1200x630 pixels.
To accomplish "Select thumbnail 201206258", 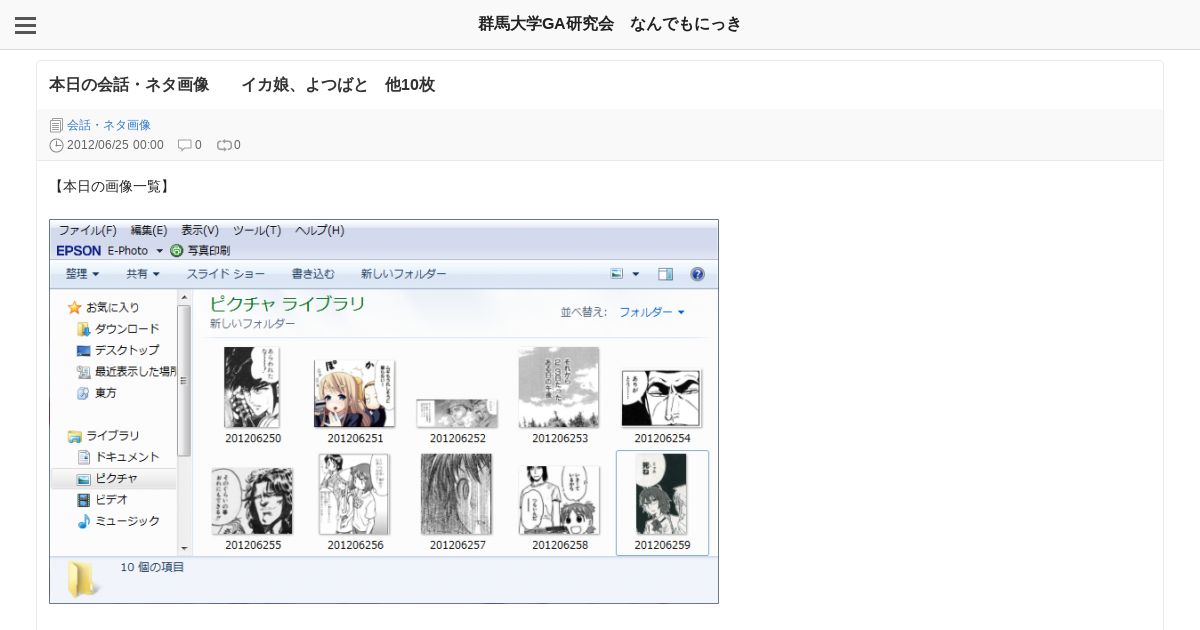I will [560, 507].
